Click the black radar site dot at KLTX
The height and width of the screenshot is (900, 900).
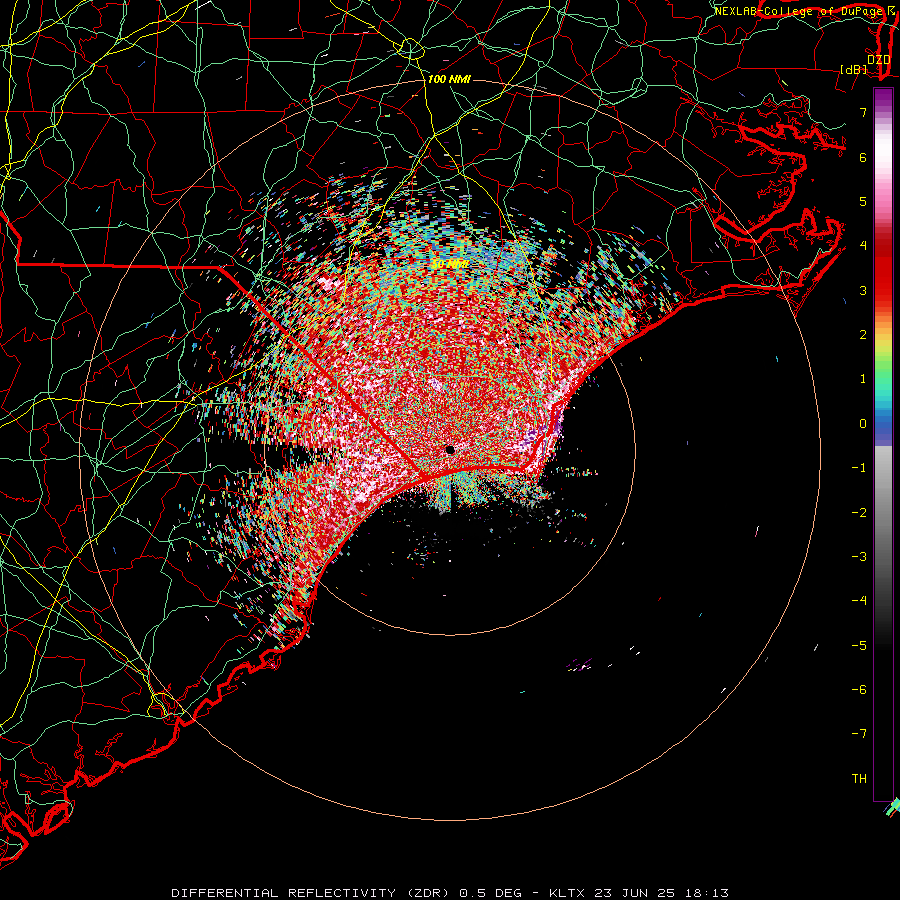pyautogui.click(x=450, y=450)
